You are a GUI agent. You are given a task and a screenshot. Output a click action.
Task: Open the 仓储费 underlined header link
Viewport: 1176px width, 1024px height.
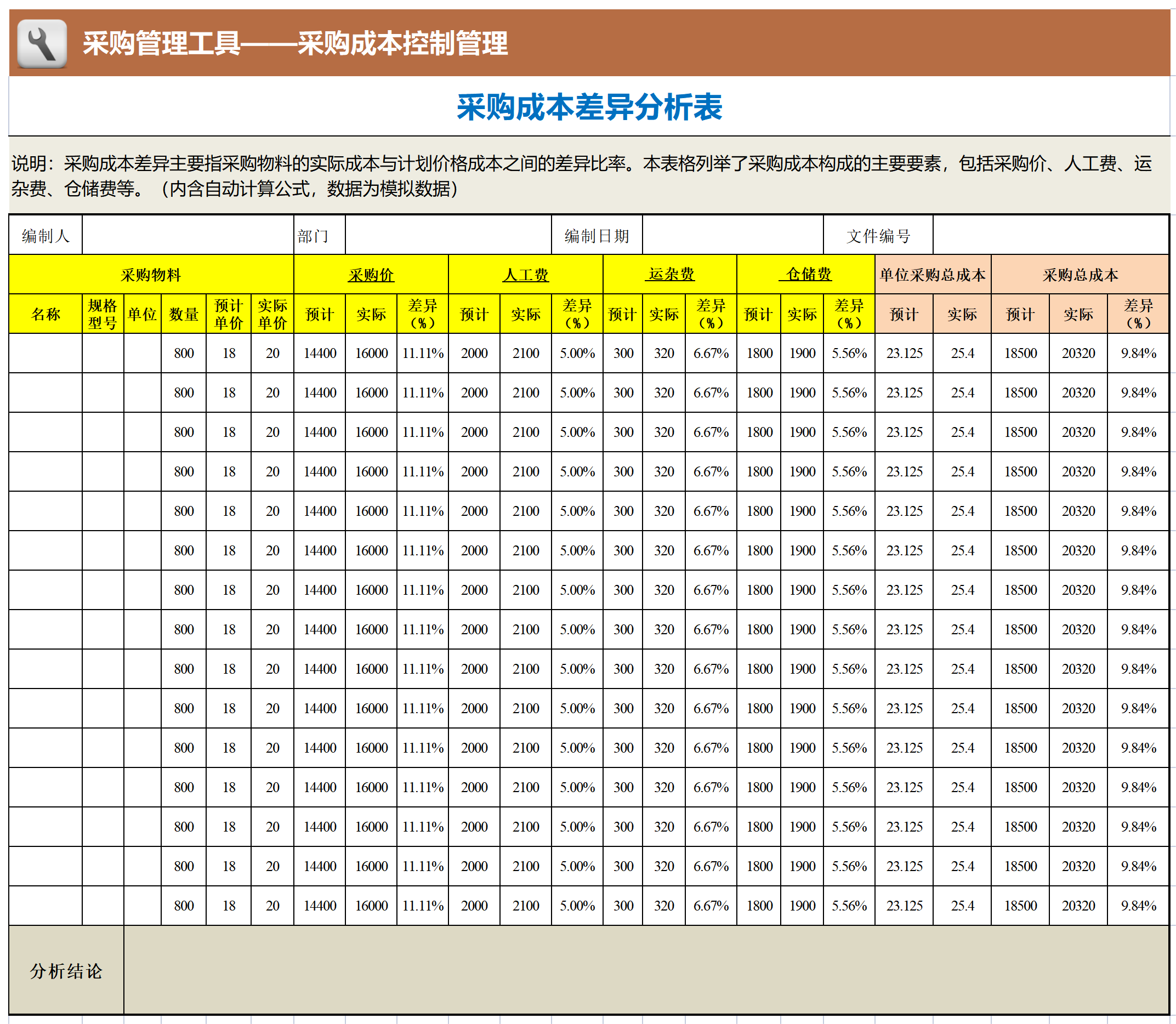(x=805, y=274)
